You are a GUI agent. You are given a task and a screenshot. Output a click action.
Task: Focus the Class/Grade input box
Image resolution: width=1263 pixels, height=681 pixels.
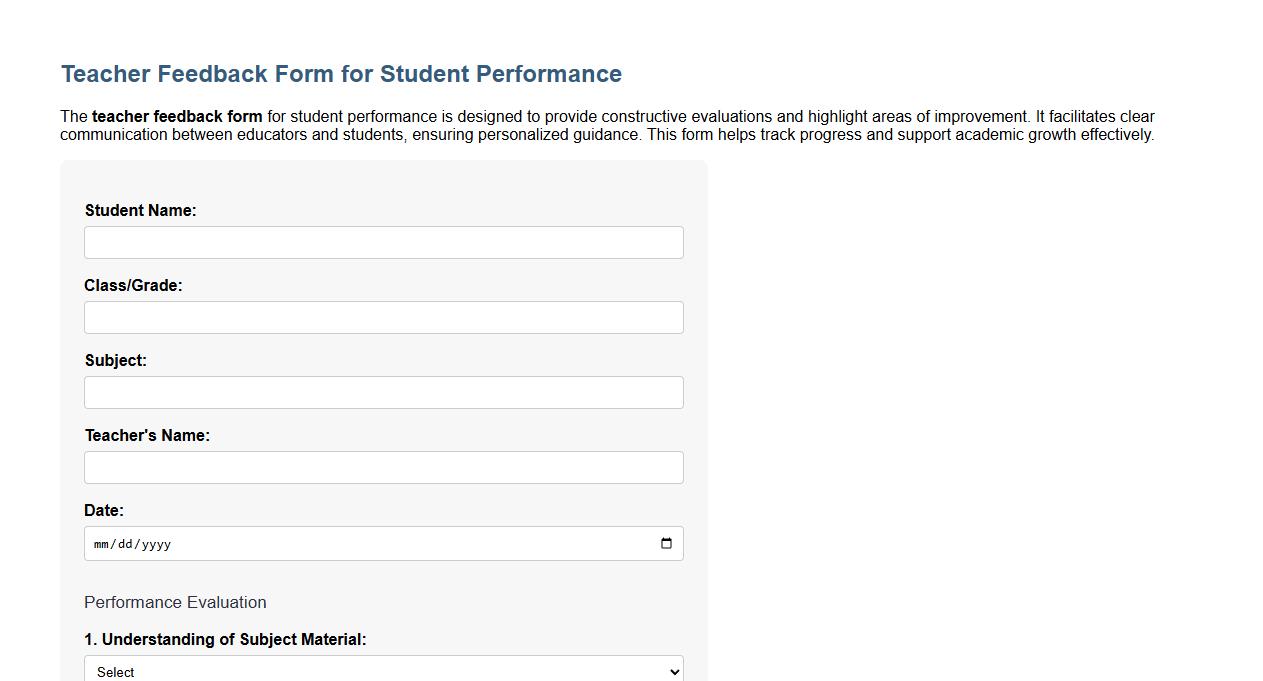(x=383, y=317)
